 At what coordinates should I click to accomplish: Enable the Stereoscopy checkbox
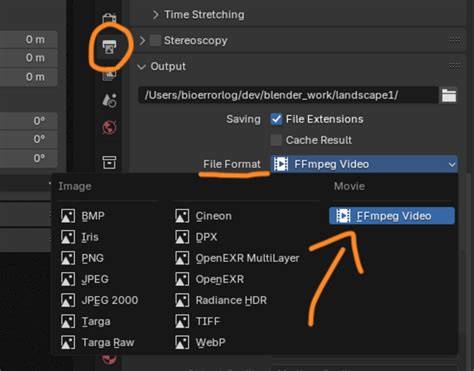(x=155, y=40)
